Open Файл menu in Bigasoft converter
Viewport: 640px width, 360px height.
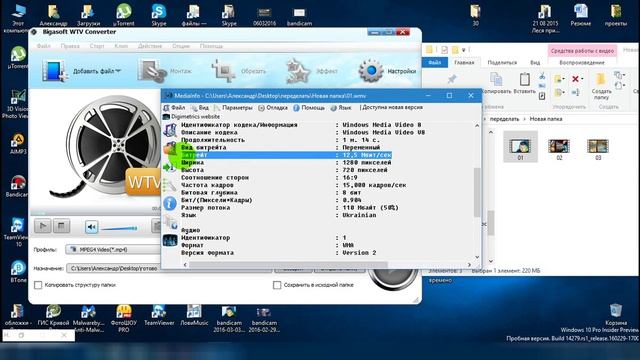pyautogui.click(x=43, y=46)
